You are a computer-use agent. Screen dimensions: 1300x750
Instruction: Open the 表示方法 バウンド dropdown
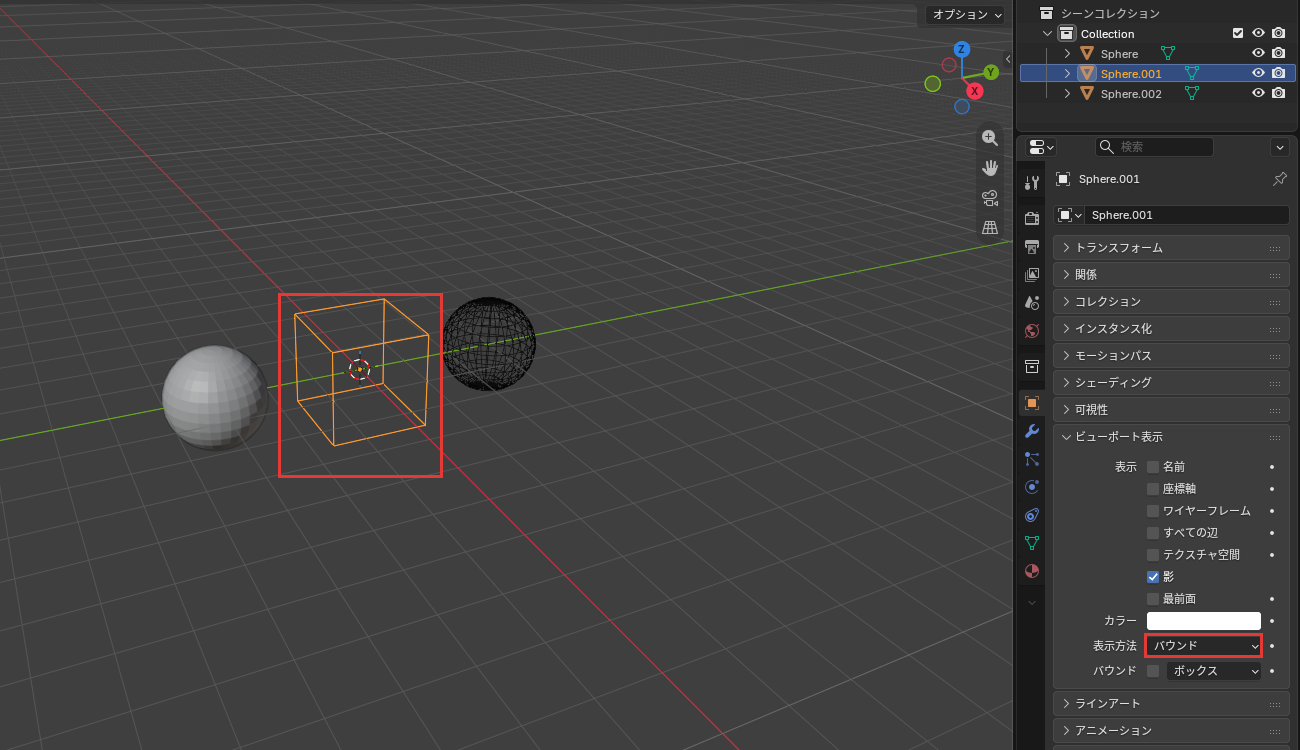point(1204,646)
